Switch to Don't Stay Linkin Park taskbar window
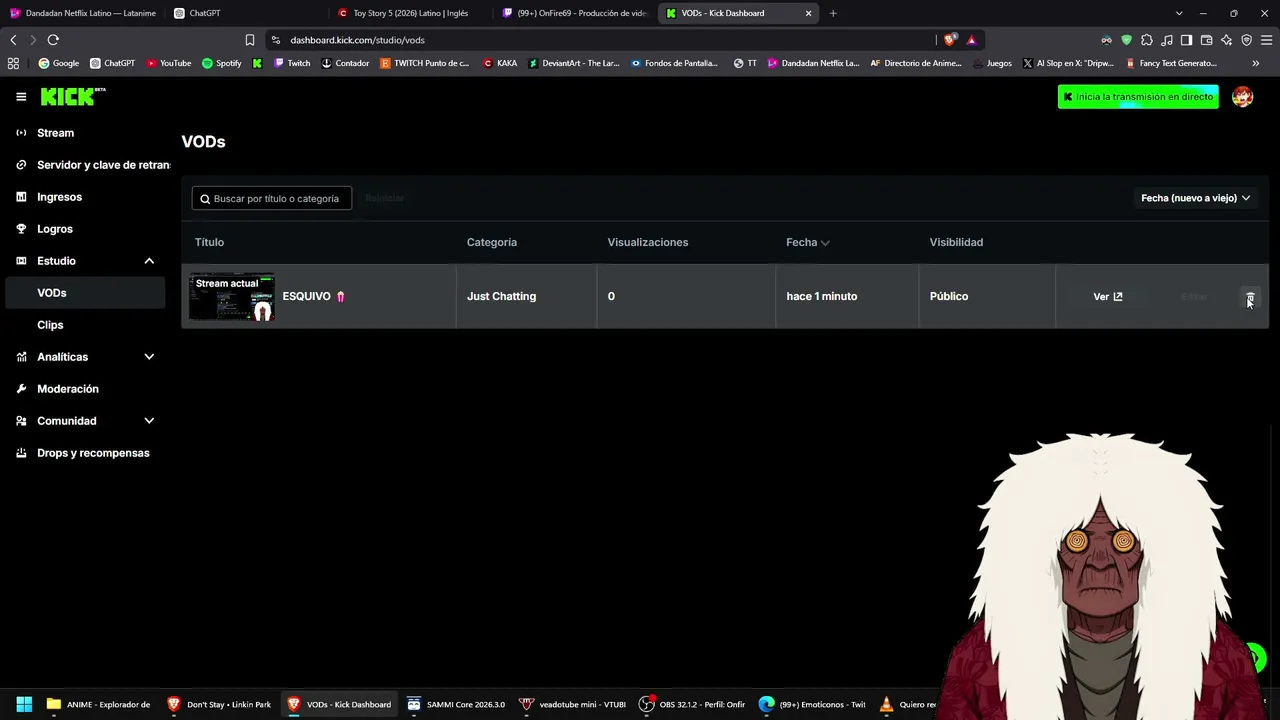Image resolution: width=1280 pixels, height=720 pixels. click(219, 704)
